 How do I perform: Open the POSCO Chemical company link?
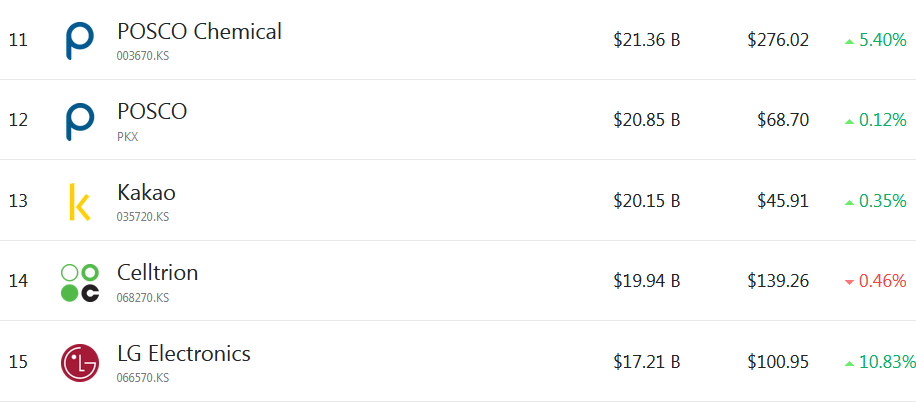coord(199,31)
